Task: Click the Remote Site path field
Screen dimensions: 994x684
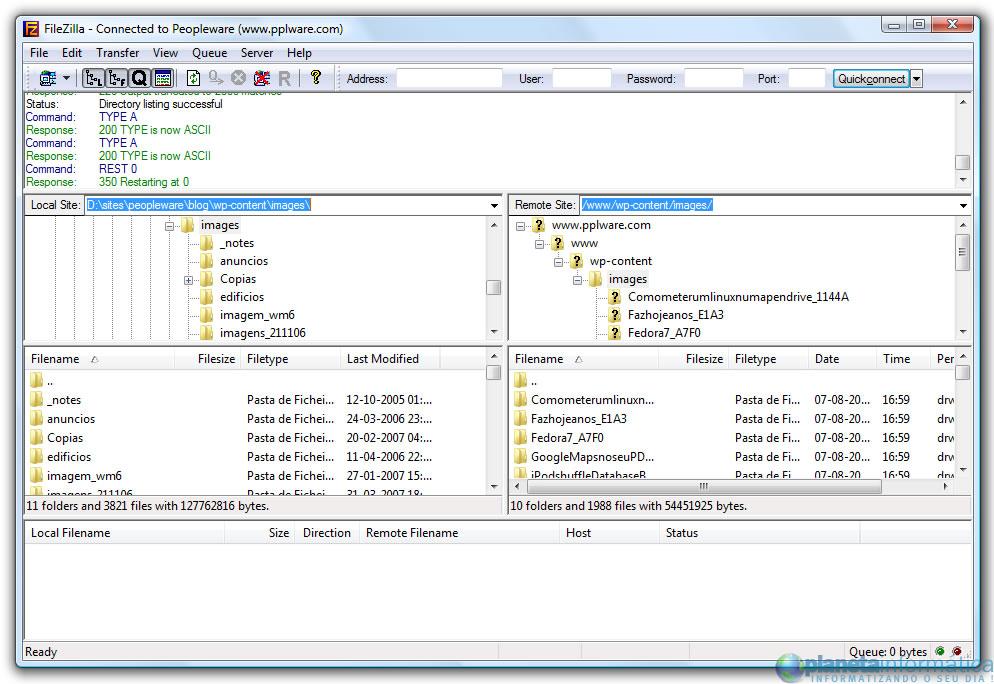Action: tap(768, 205)
